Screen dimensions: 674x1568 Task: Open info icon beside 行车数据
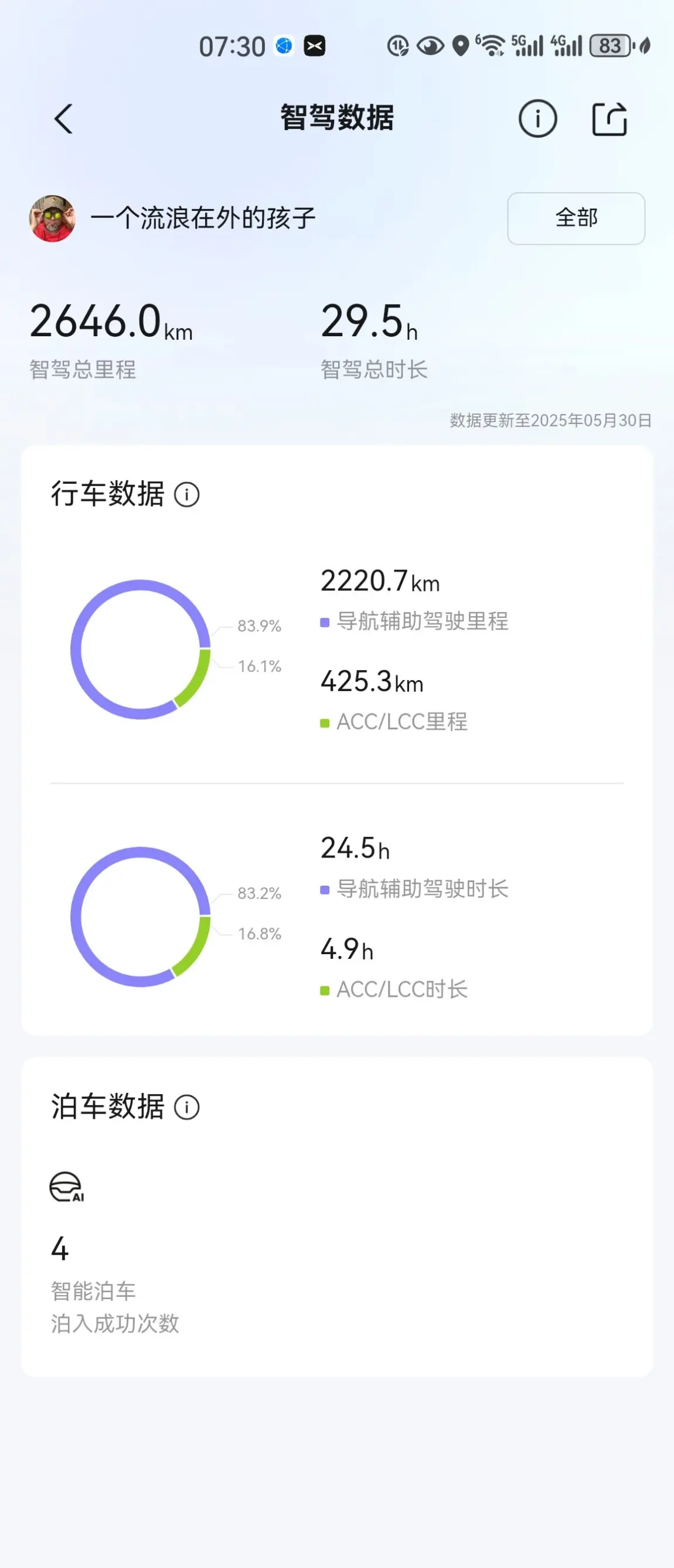[x=187, y=494]
